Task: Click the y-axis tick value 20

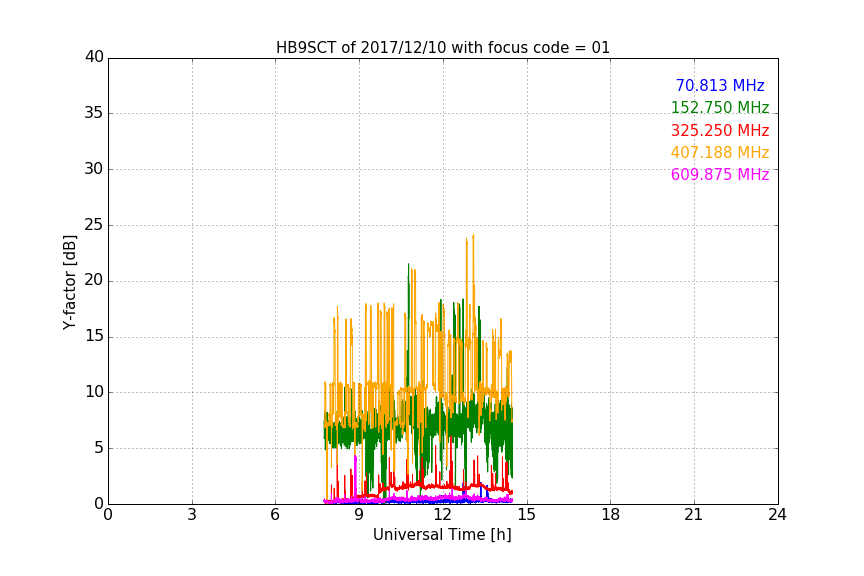Action: tap(94, 281)
